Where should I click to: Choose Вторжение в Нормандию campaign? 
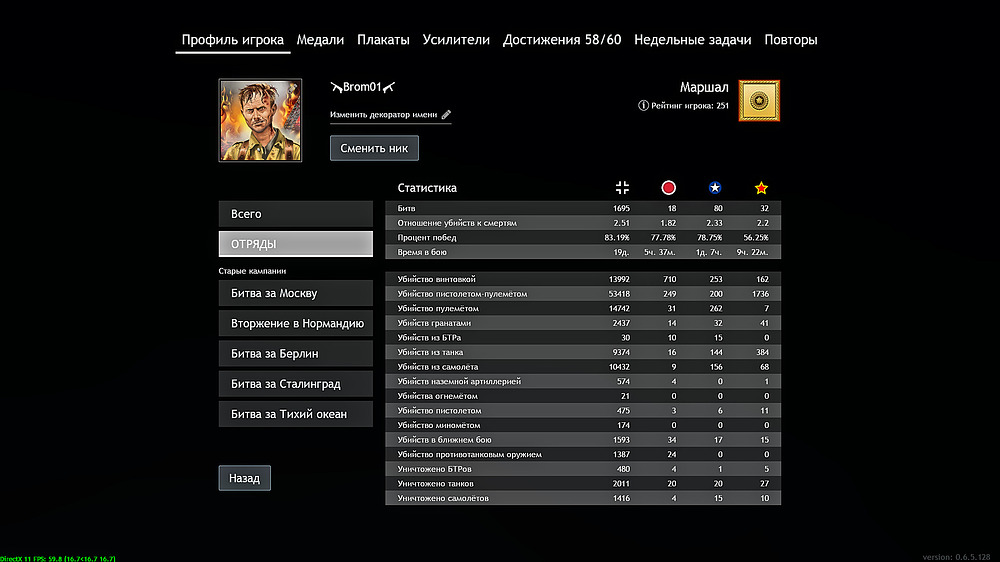pos(295,324)
